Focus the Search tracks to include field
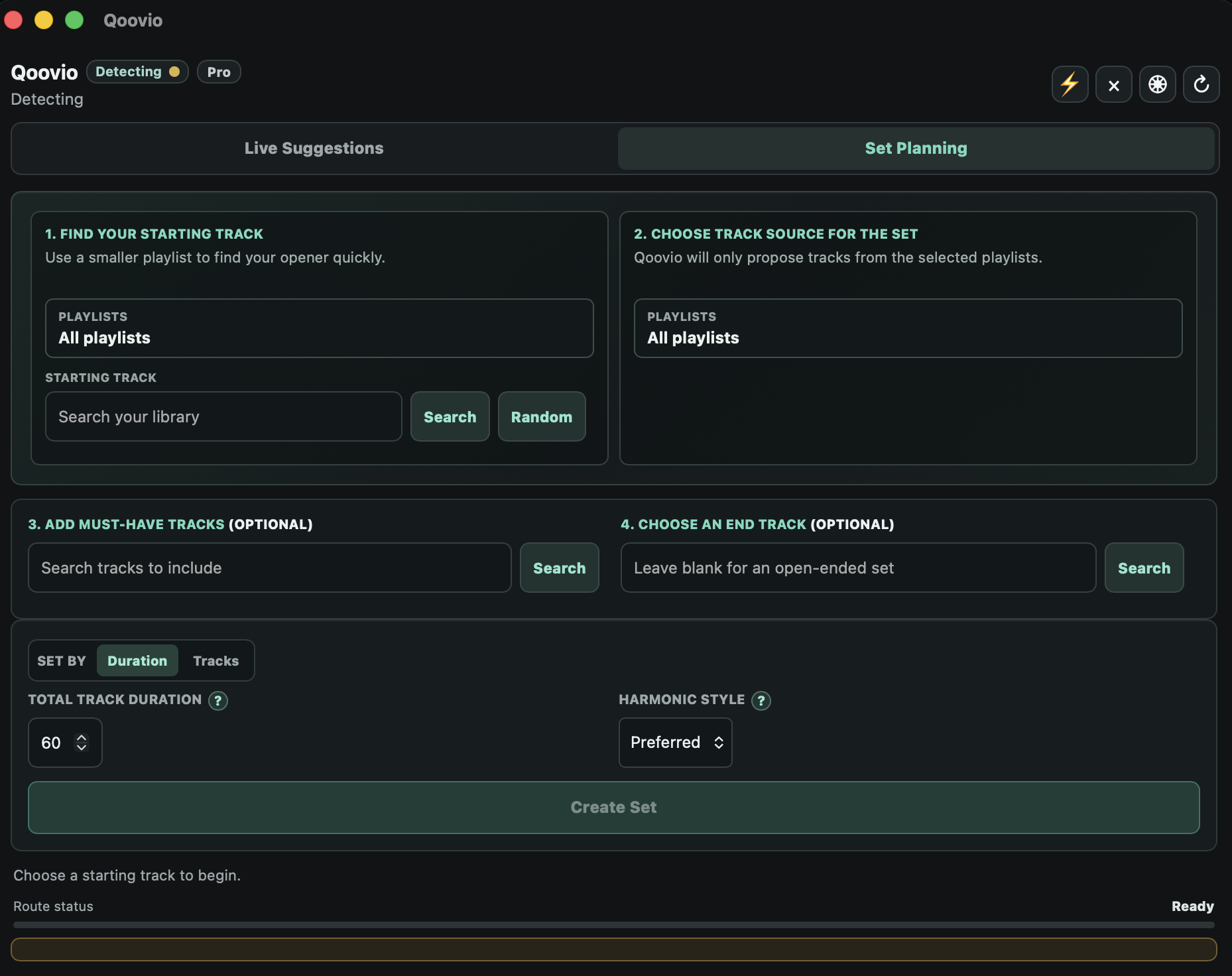This screenshot has width=1232, height=976. pos(269,568)
